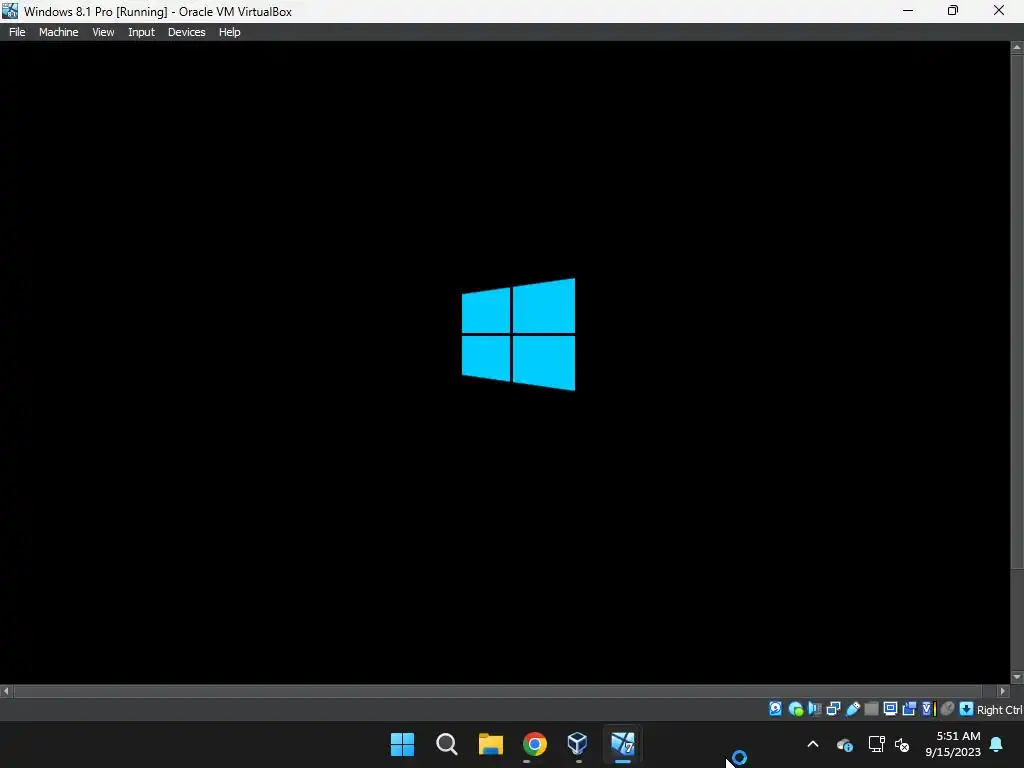Open the USB devices status icon
Viewport: 1024px width, 768px height.
[852, 709]
